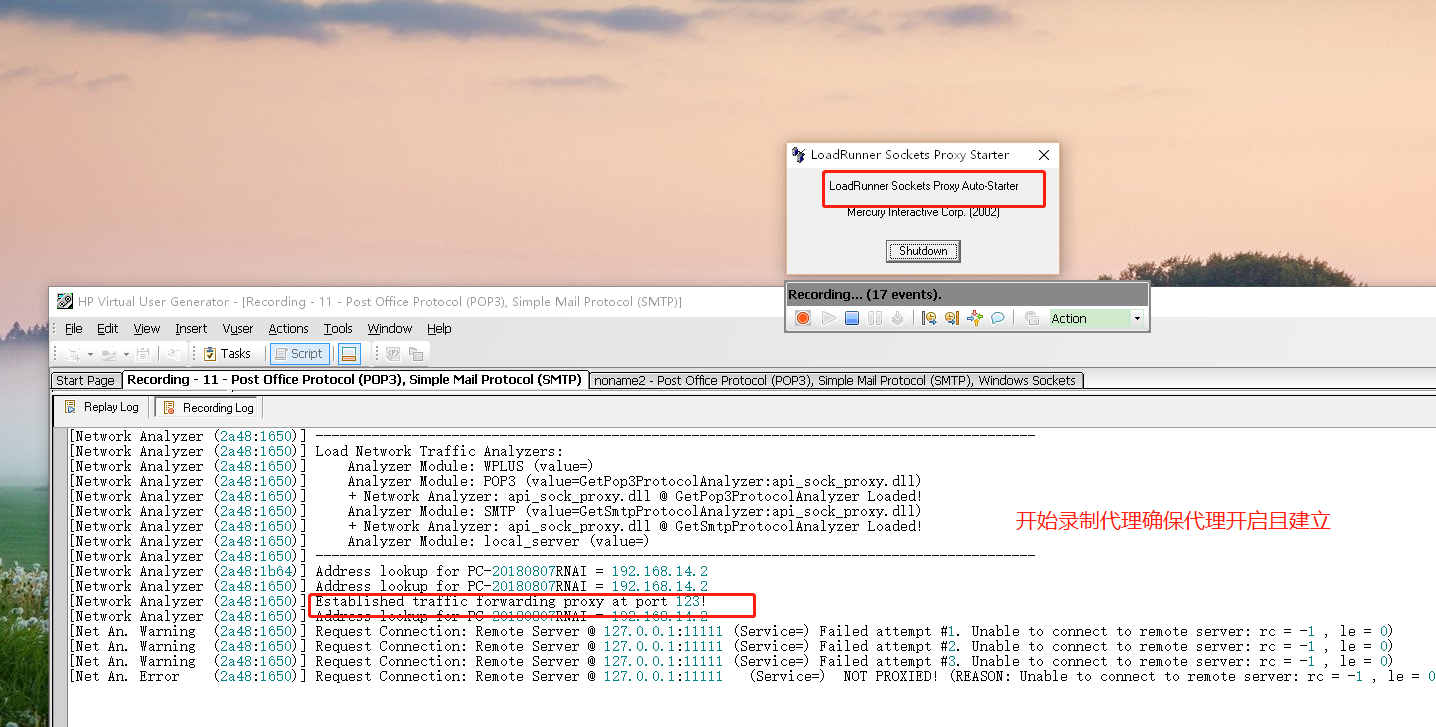Click 'Load Network Traffic Analyzers:' log line

click(439, 451)
